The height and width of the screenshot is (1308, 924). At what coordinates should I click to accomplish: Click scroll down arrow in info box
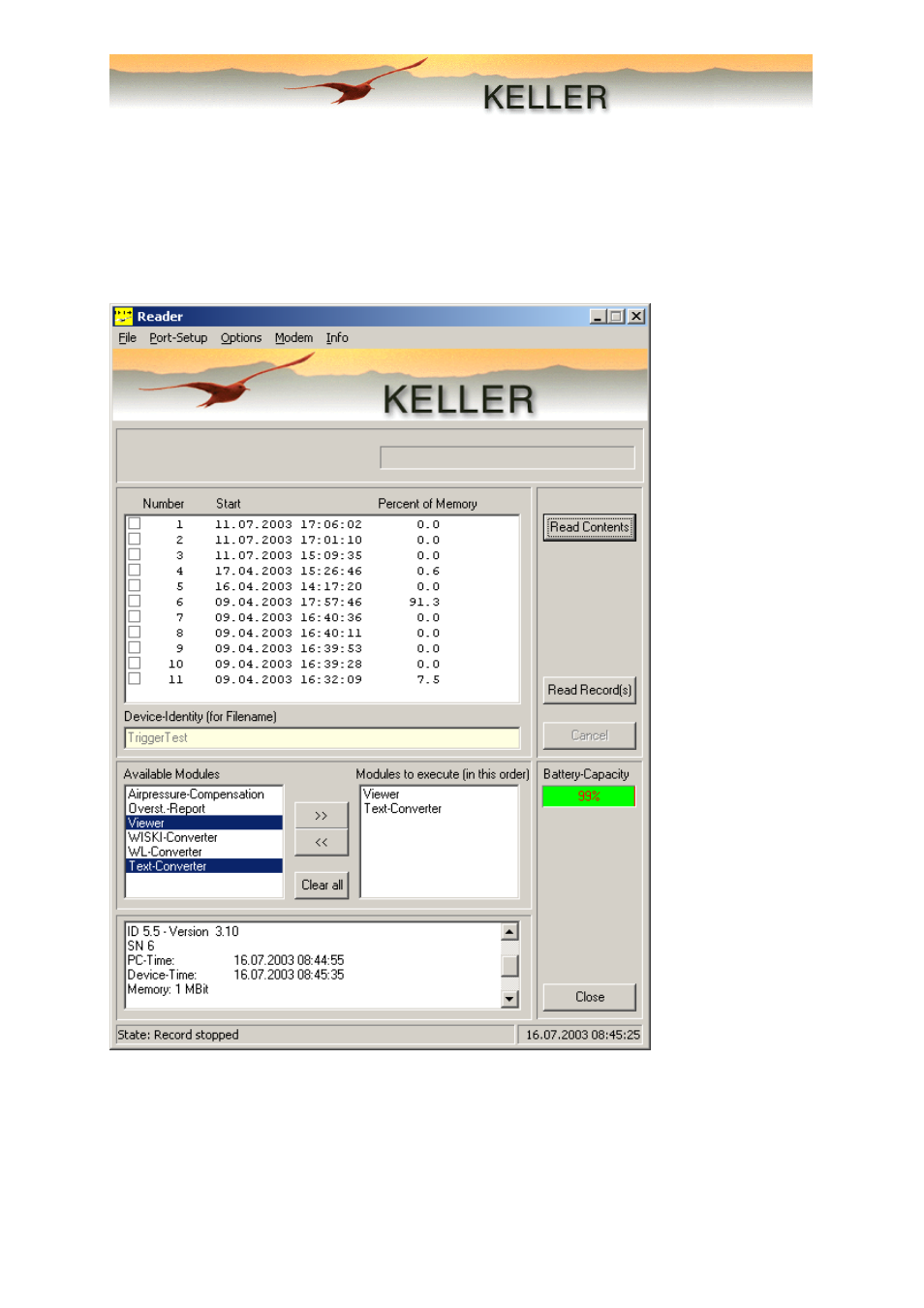tap(509, 999)
